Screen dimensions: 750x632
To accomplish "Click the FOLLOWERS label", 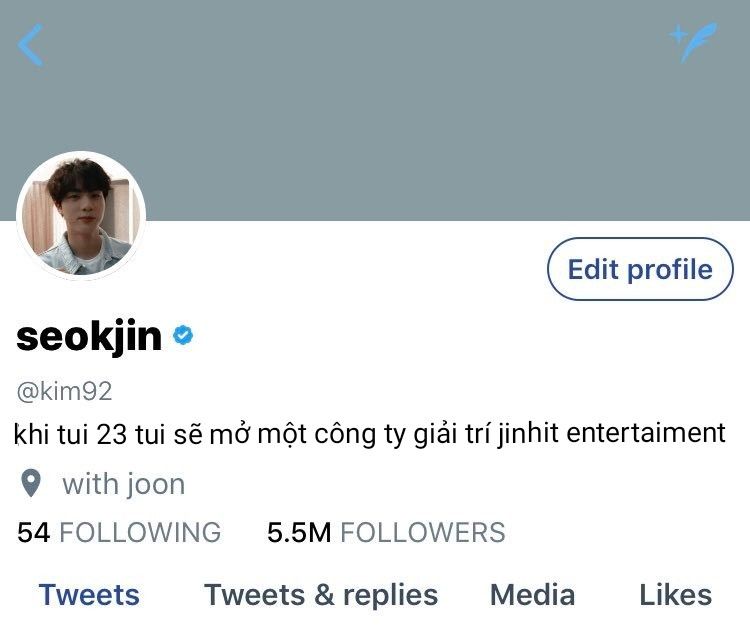I will pos(423,532).
